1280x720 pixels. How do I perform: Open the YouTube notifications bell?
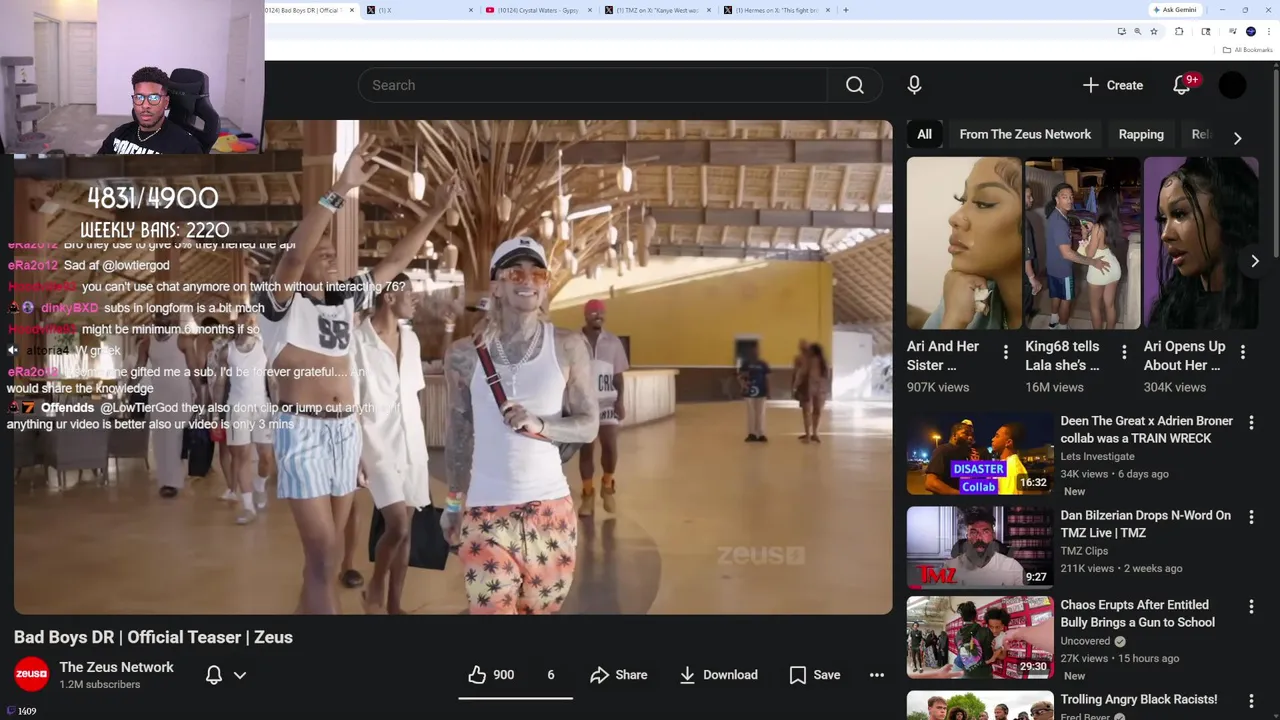pos(1181,85)
